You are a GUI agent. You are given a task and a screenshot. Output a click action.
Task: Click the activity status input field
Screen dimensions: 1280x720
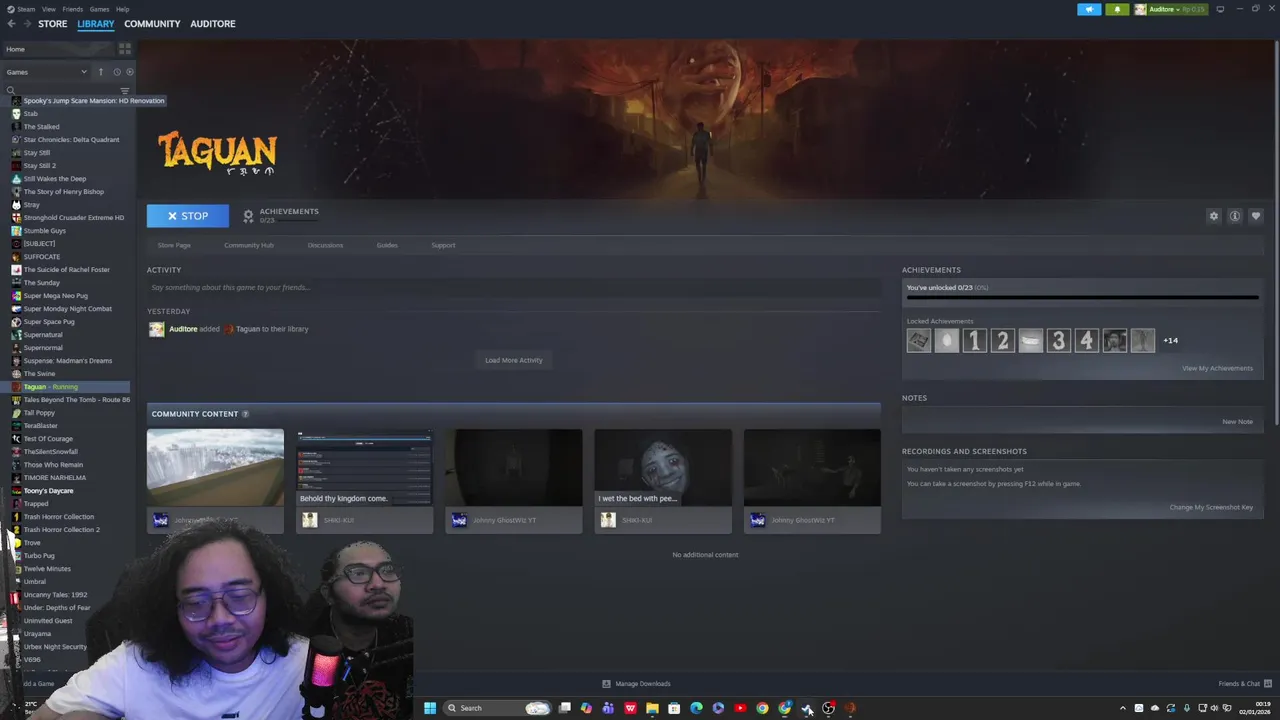[x=514, y=288]
